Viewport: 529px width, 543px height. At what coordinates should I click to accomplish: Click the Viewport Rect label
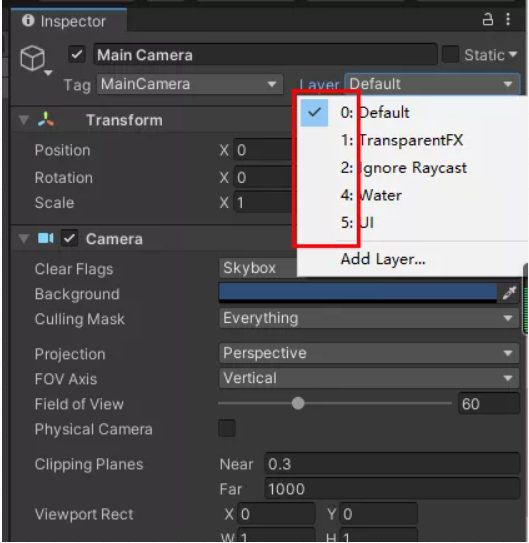click(84, 514)
